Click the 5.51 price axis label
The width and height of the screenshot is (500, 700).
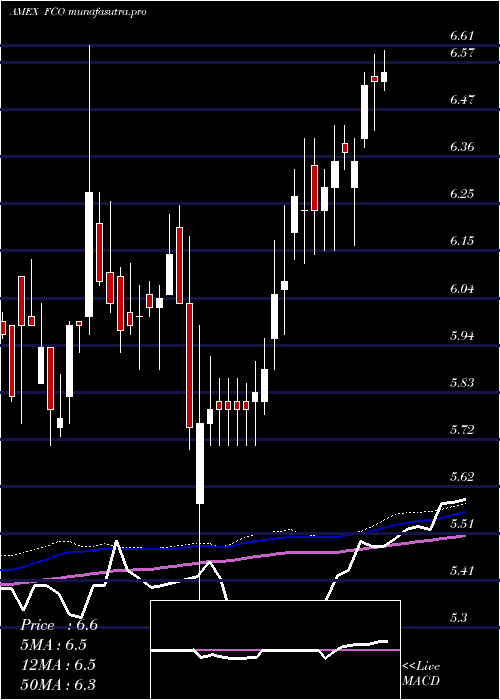click(x=462, y=524)
